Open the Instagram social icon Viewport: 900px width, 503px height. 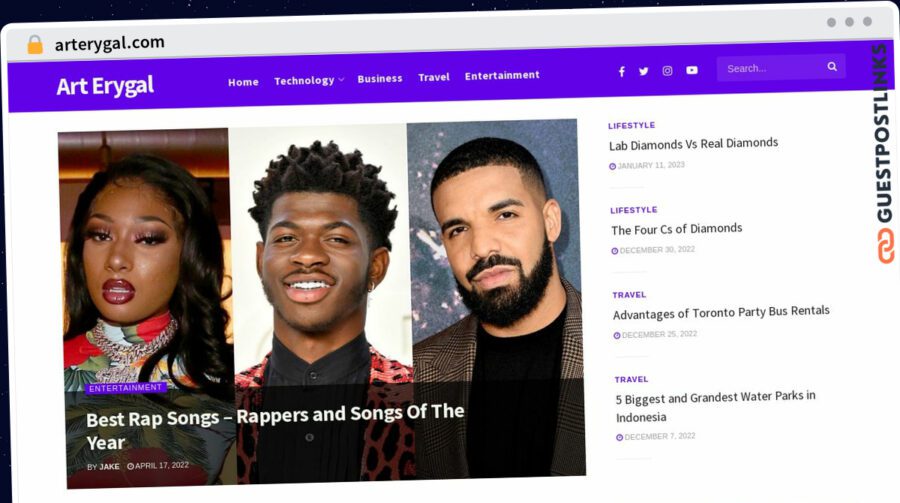click(x=667, y=71)
